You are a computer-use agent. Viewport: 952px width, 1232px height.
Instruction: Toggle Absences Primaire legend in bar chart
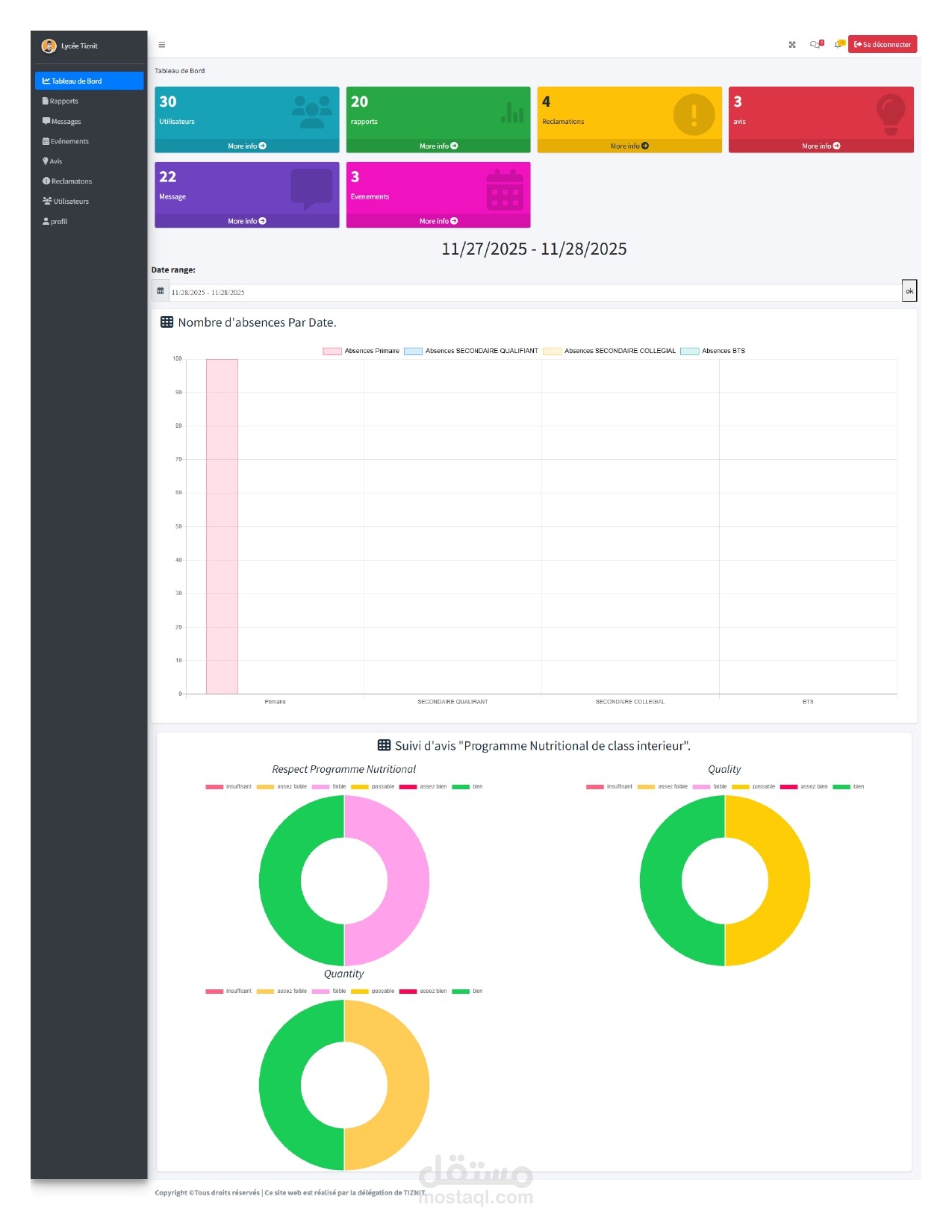pyautogui.click(x=361, y=351)
